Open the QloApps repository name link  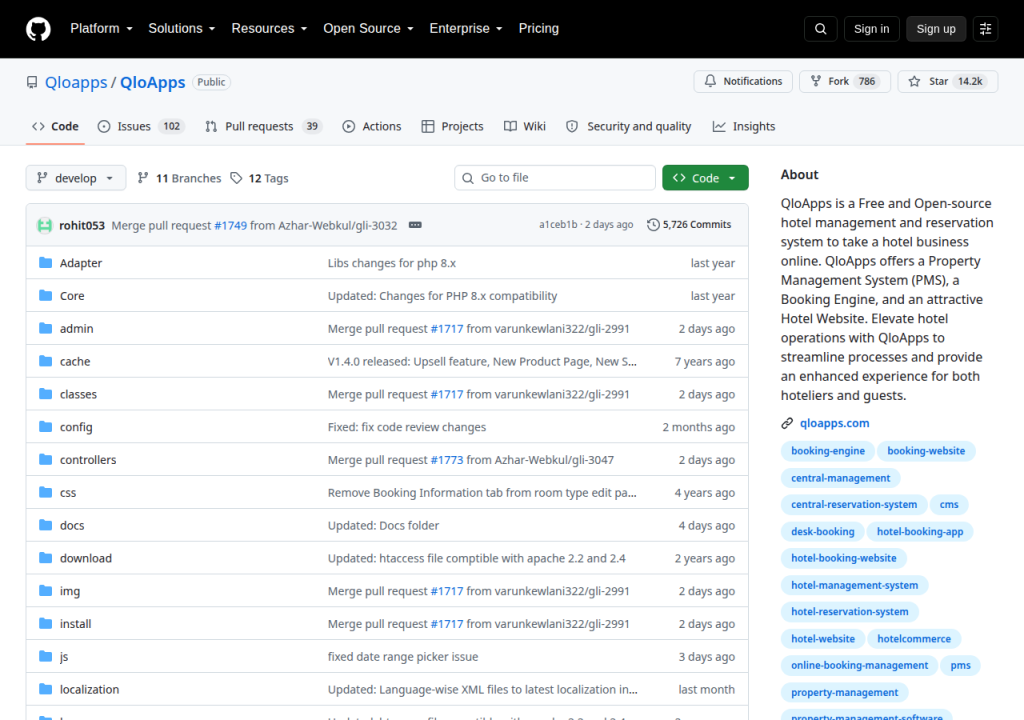click(153, 82)
